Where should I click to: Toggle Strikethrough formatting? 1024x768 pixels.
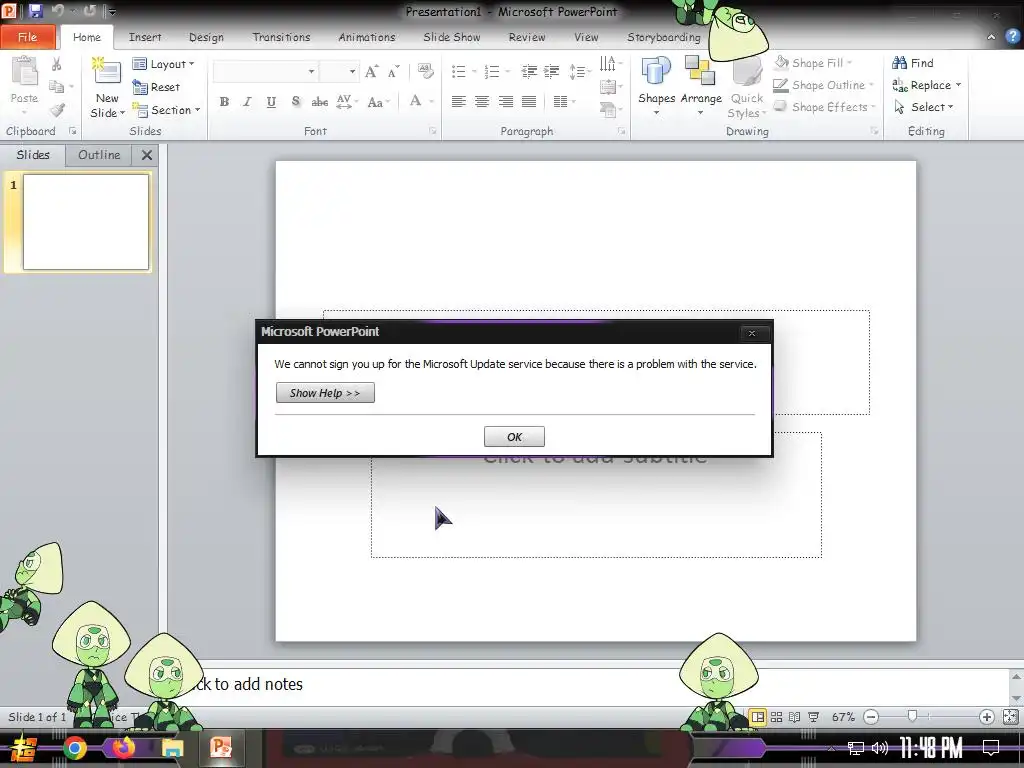pos(319,101)
